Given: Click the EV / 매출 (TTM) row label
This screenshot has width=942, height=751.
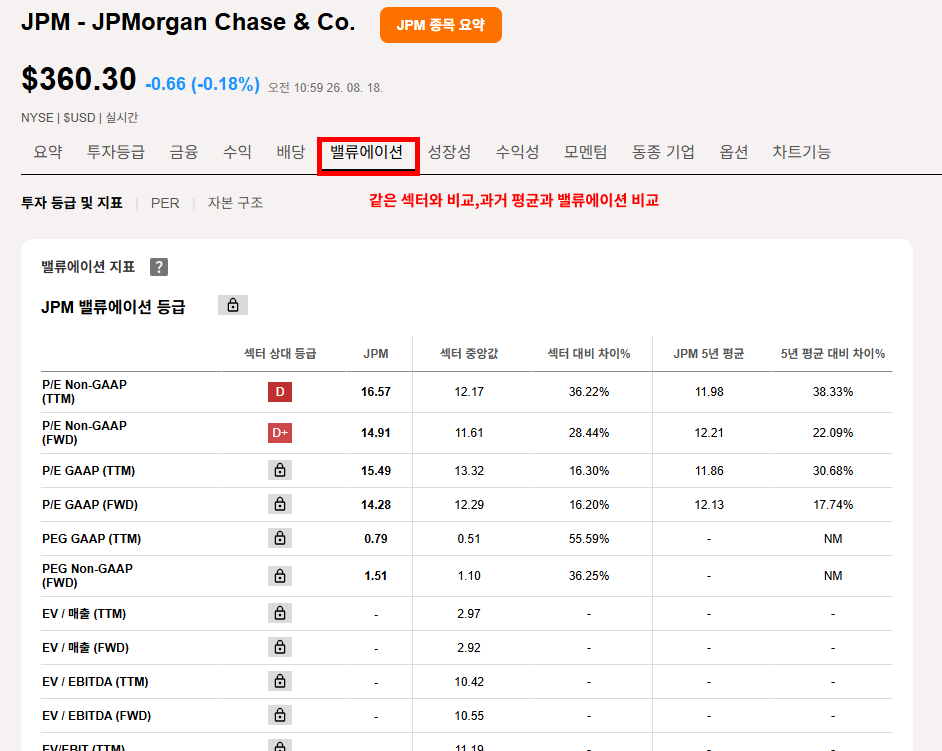Looking at the screenshot, I should tap(84, 613).
